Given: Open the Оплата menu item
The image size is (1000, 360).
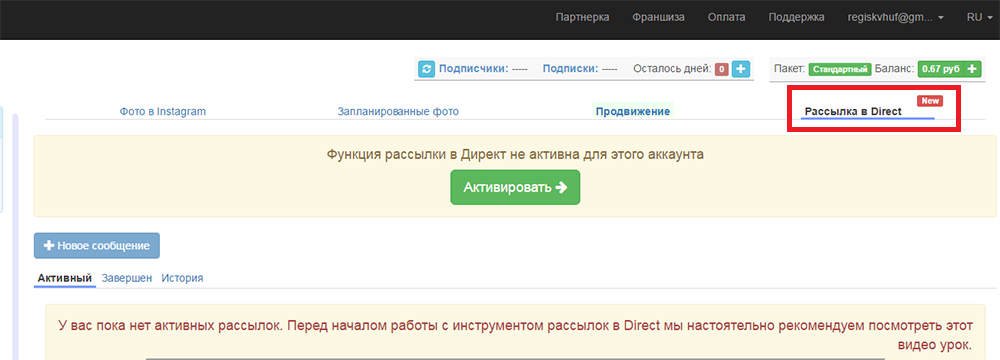Looking at the screenshot, I should (726, 18).
